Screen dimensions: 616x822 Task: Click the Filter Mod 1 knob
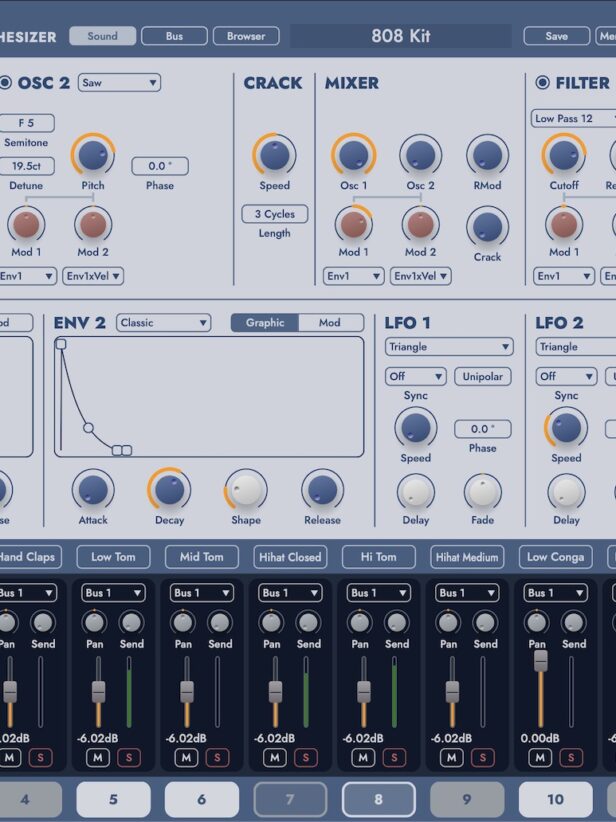coord(564,224)
